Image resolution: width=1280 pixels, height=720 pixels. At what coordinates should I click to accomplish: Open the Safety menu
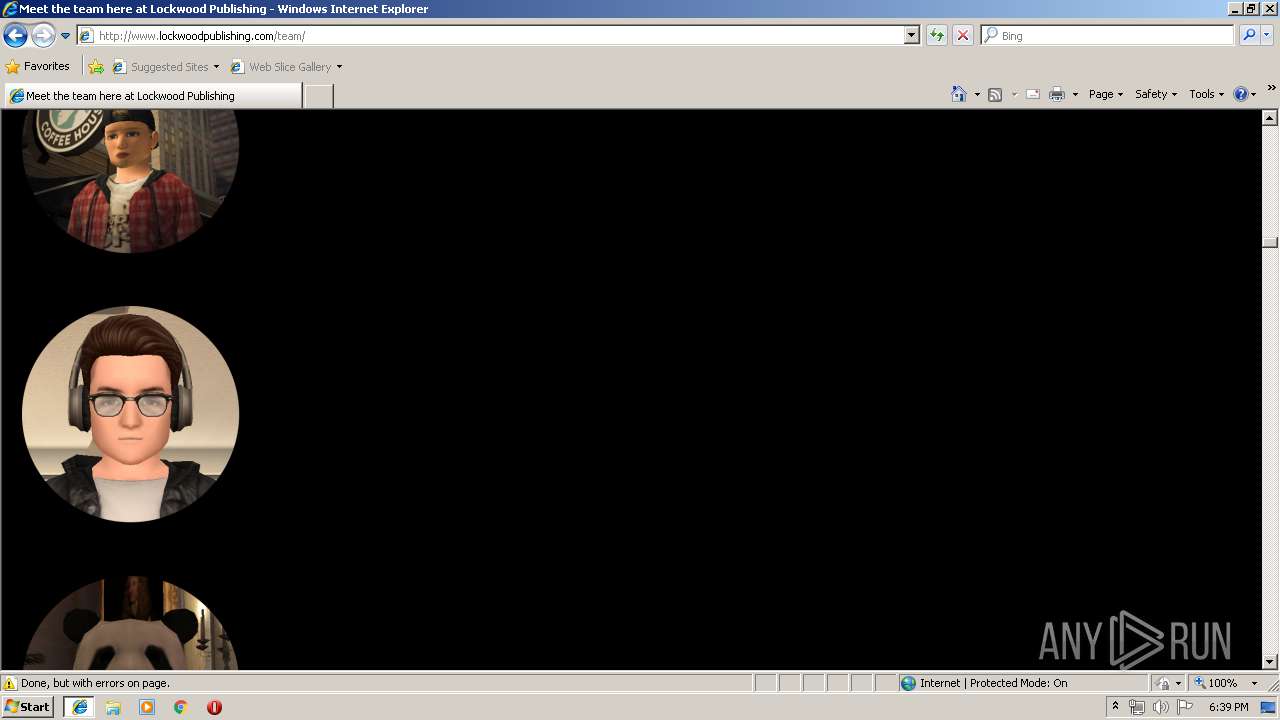point(1156,94)
